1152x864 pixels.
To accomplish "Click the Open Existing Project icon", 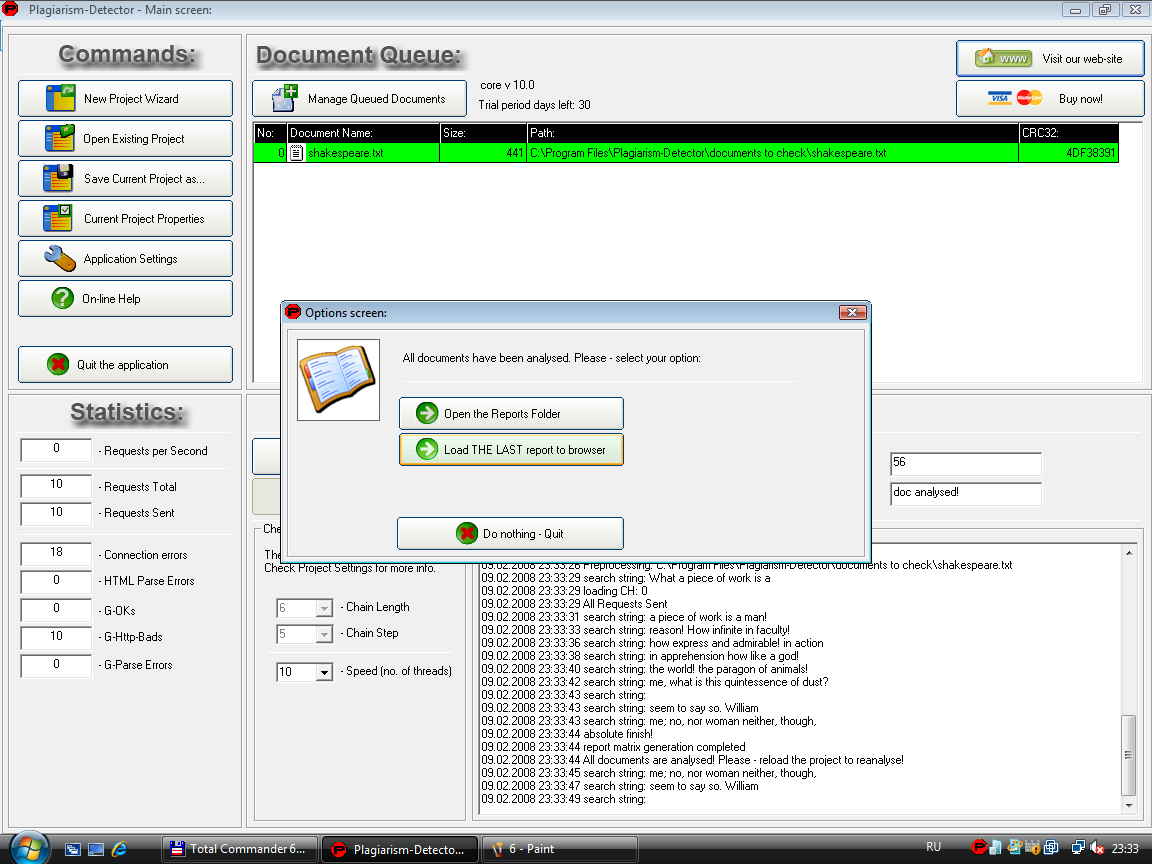I will [60, 139].
